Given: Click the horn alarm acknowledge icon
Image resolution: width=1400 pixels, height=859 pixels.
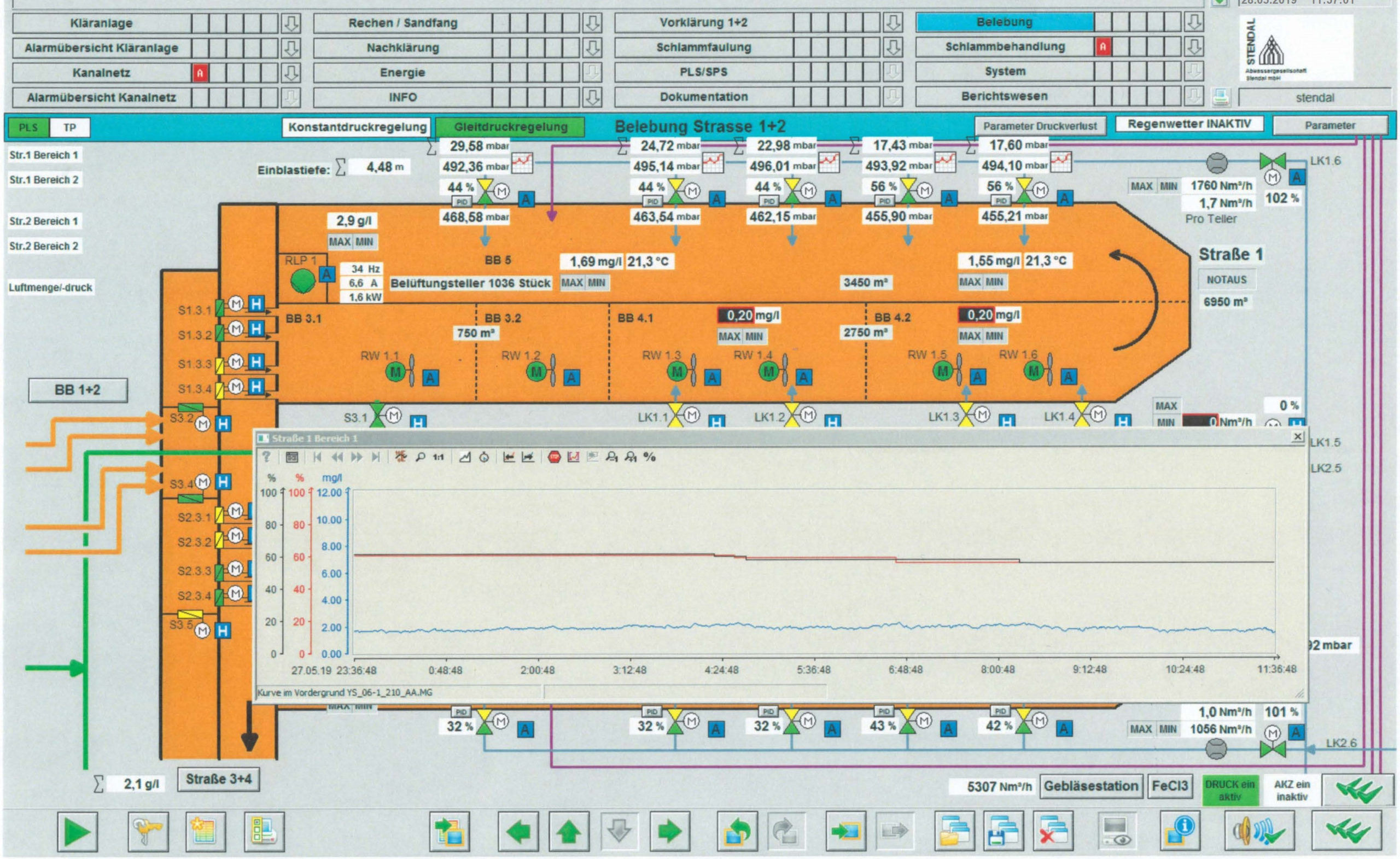Looking at the screenshot, I should [x=1259, y=832].
